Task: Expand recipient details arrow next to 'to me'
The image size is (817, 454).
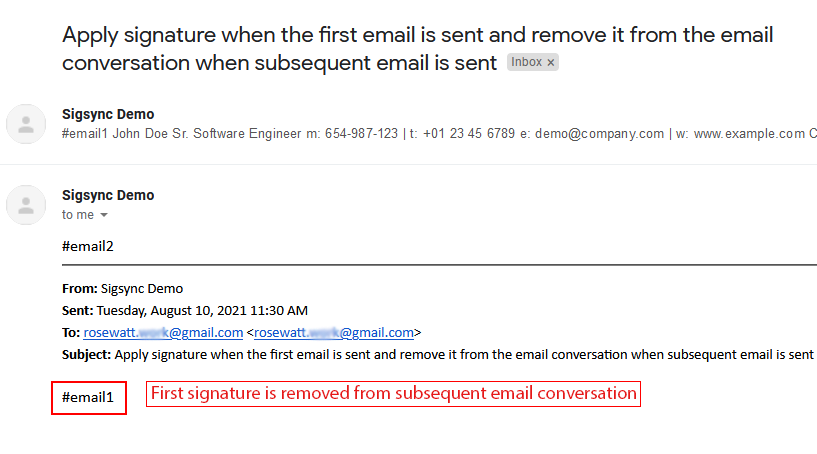Action: pyautogui.click(x=104, y=215)
